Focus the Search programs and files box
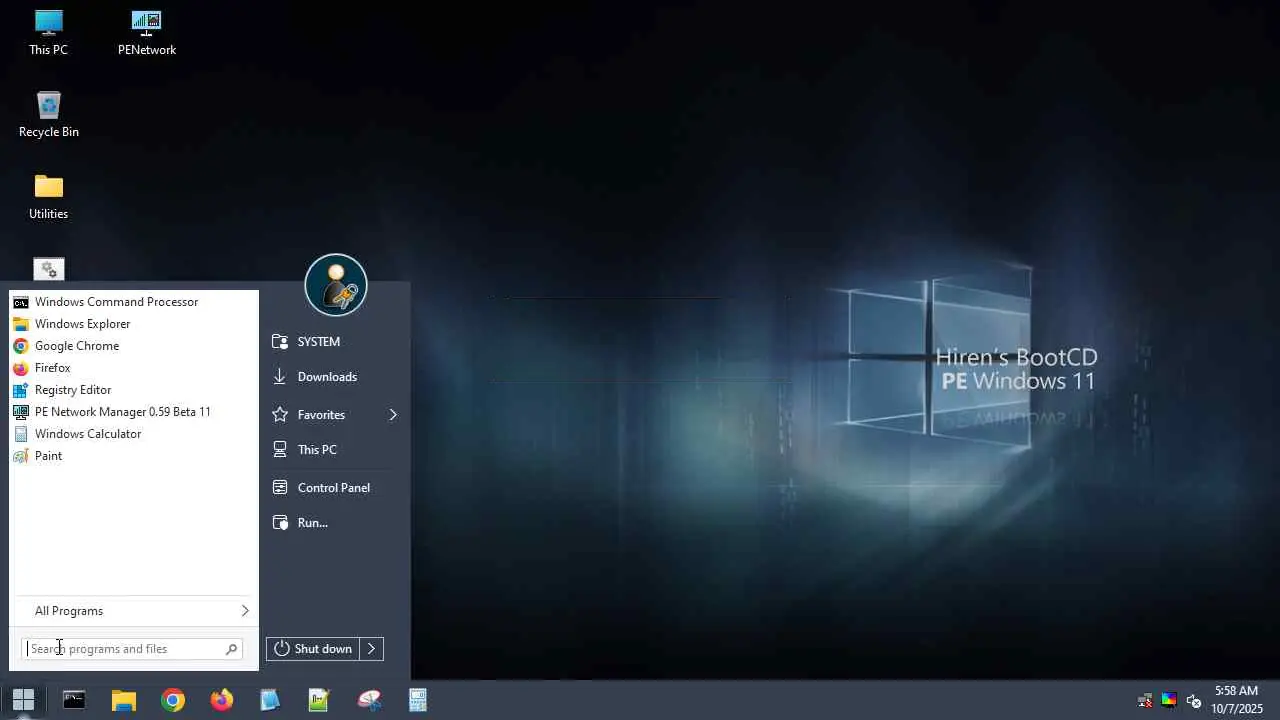This screenshot has width=1280, height=720. 133,649
